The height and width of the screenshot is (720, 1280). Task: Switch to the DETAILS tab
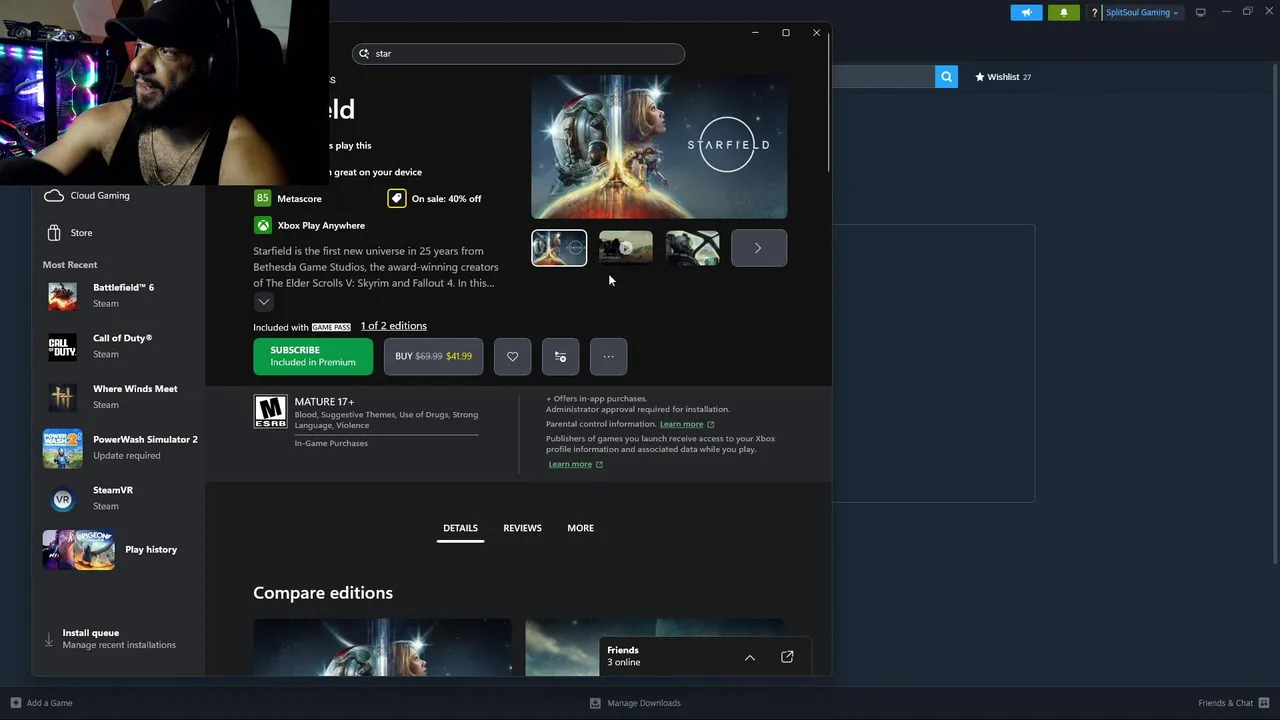pyautogui.click(x=461, y=528)
